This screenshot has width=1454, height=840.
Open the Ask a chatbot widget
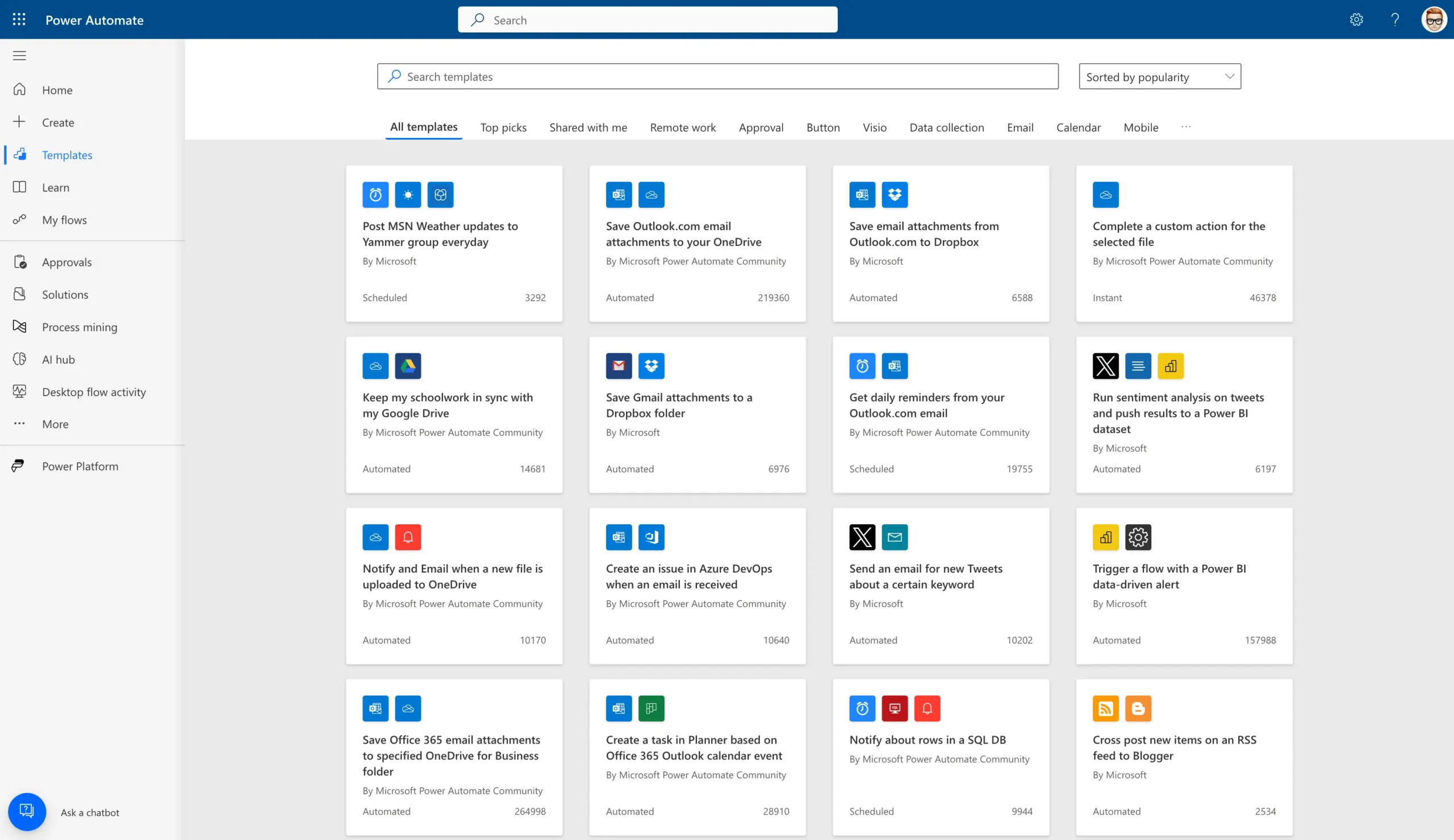pos(27,811)
